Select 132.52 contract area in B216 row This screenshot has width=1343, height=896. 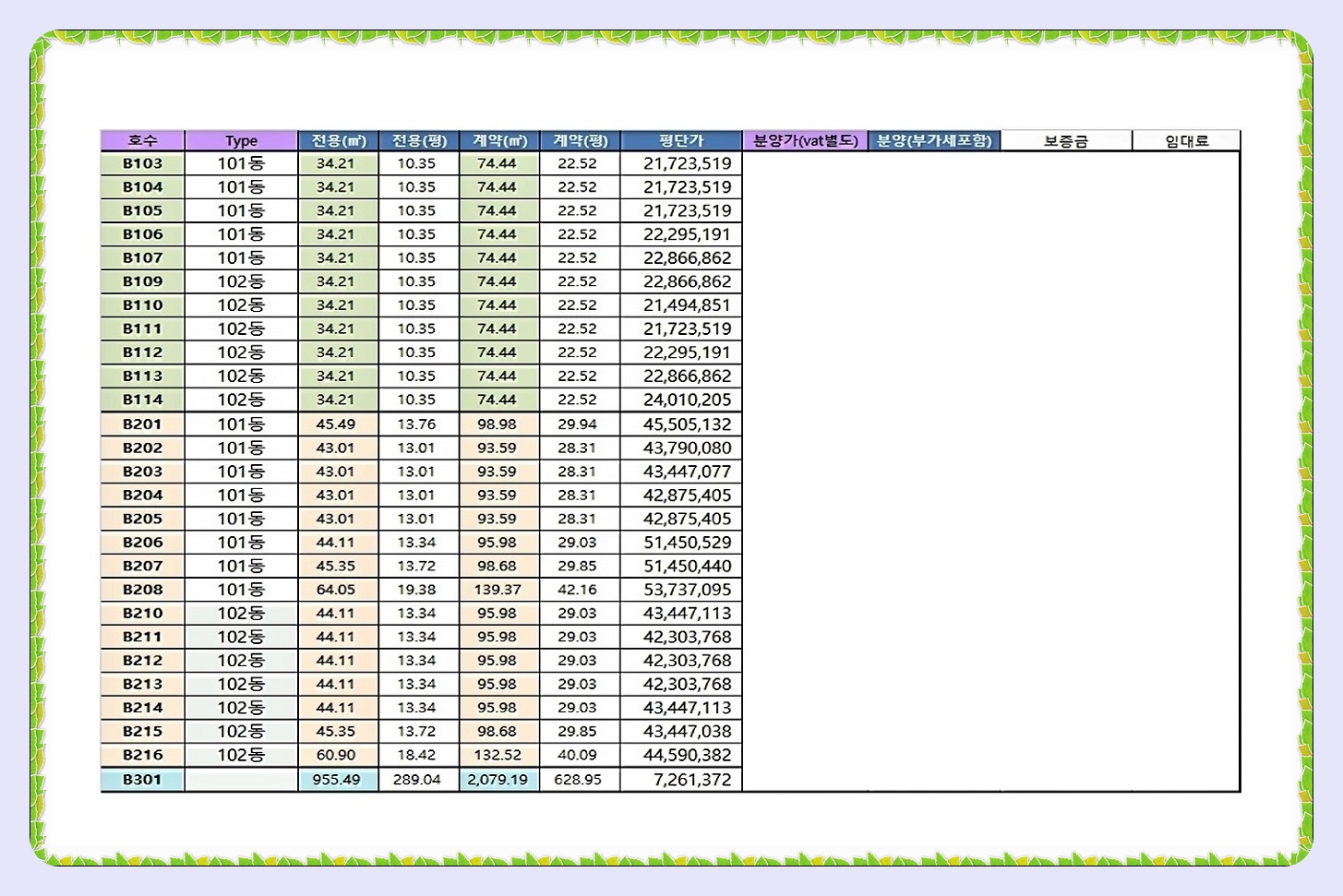click(x=499, y=755)
